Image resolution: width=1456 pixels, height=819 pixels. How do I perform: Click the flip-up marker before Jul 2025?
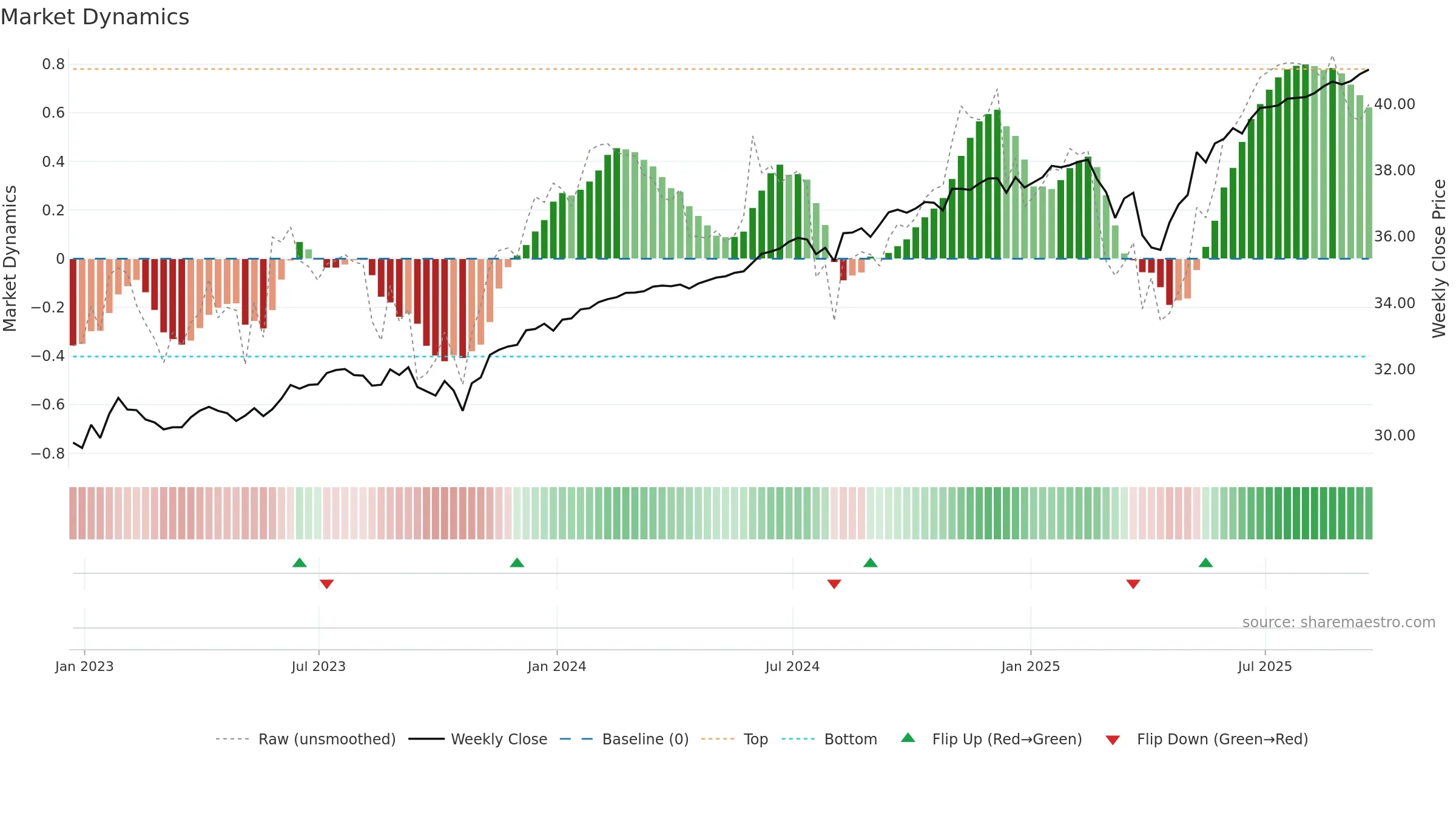click(1206, 562)
